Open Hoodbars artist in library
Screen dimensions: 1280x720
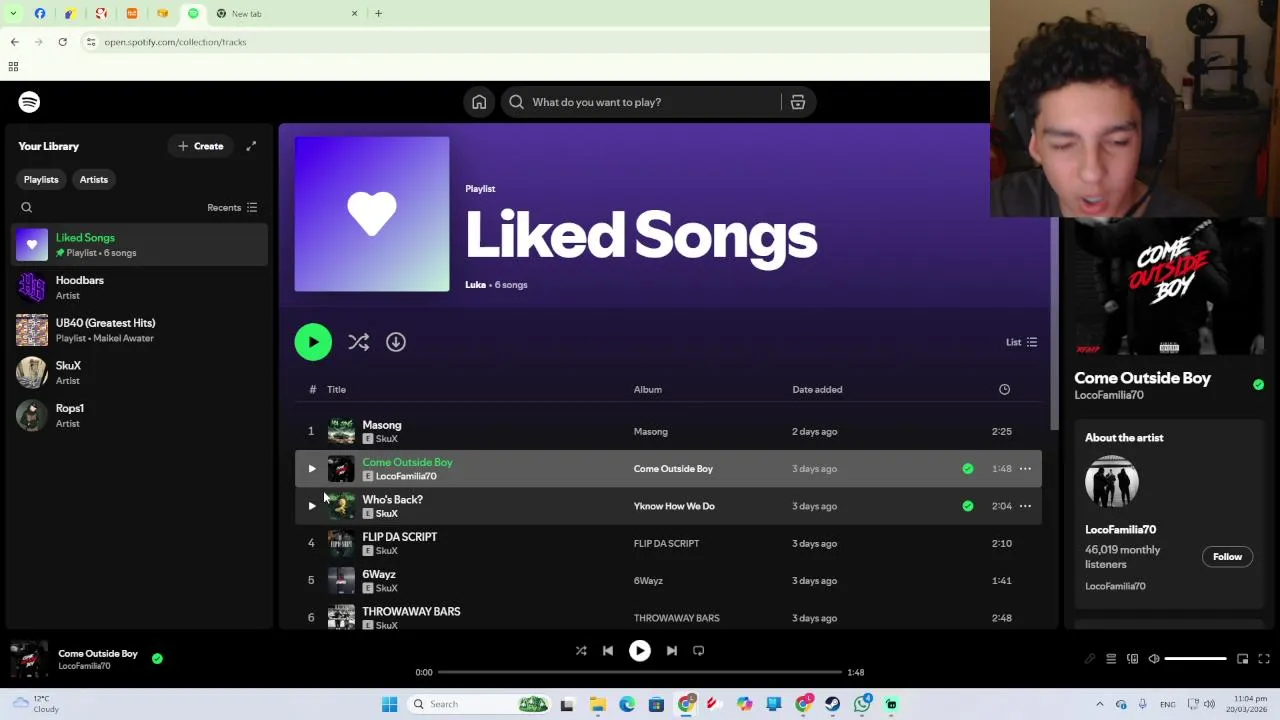click(x=140, y=288)
